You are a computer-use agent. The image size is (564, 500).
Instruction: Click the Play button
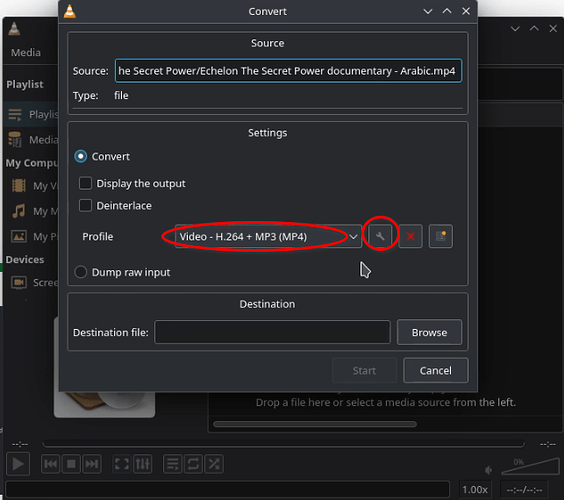pos(18,464)
